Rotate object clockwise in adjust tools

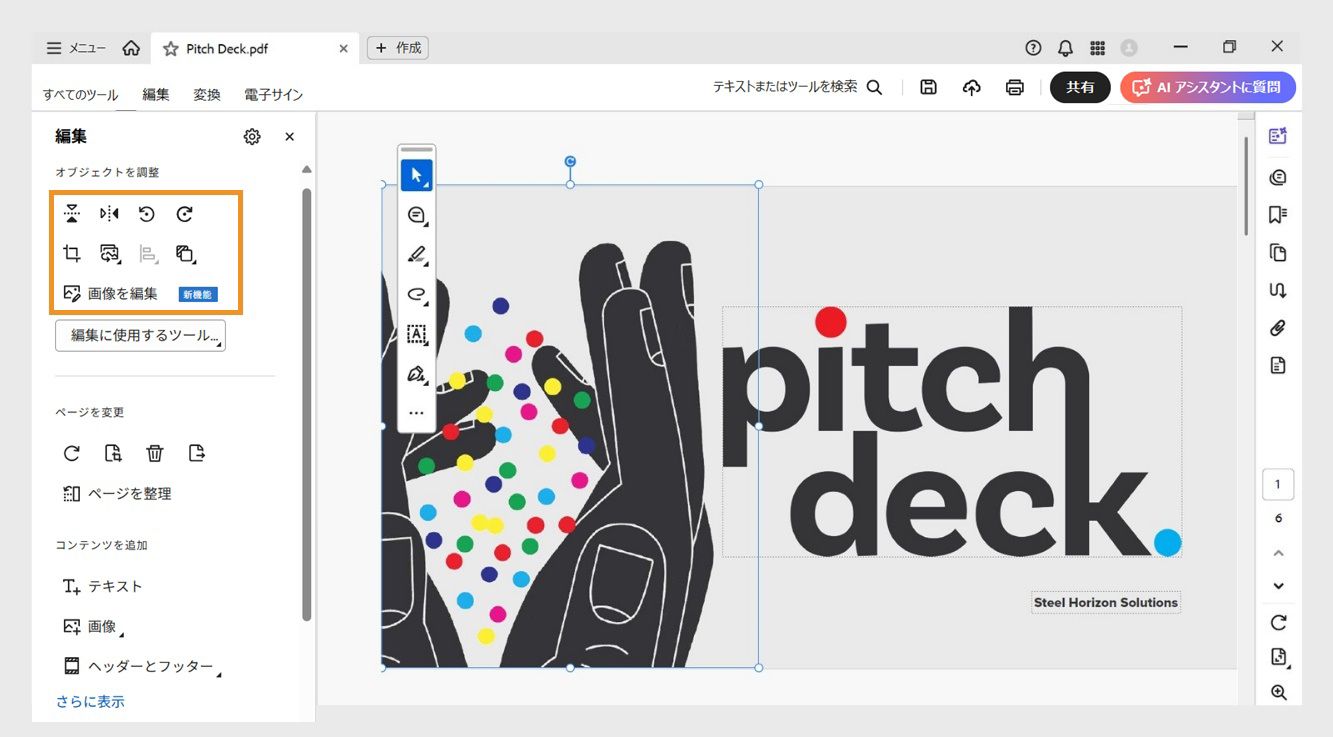click(x=185, y=214)
